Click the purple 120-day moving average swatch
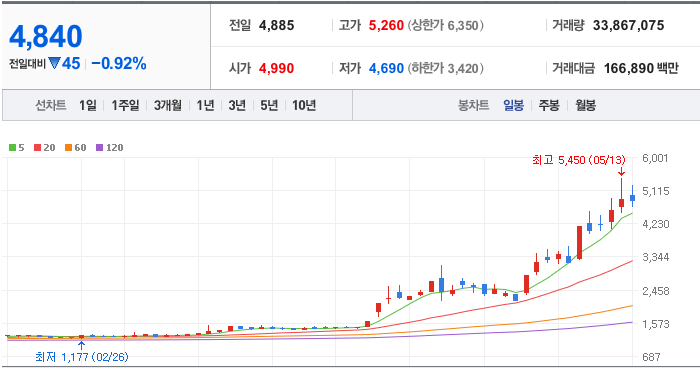 click(x=100, y=148)
